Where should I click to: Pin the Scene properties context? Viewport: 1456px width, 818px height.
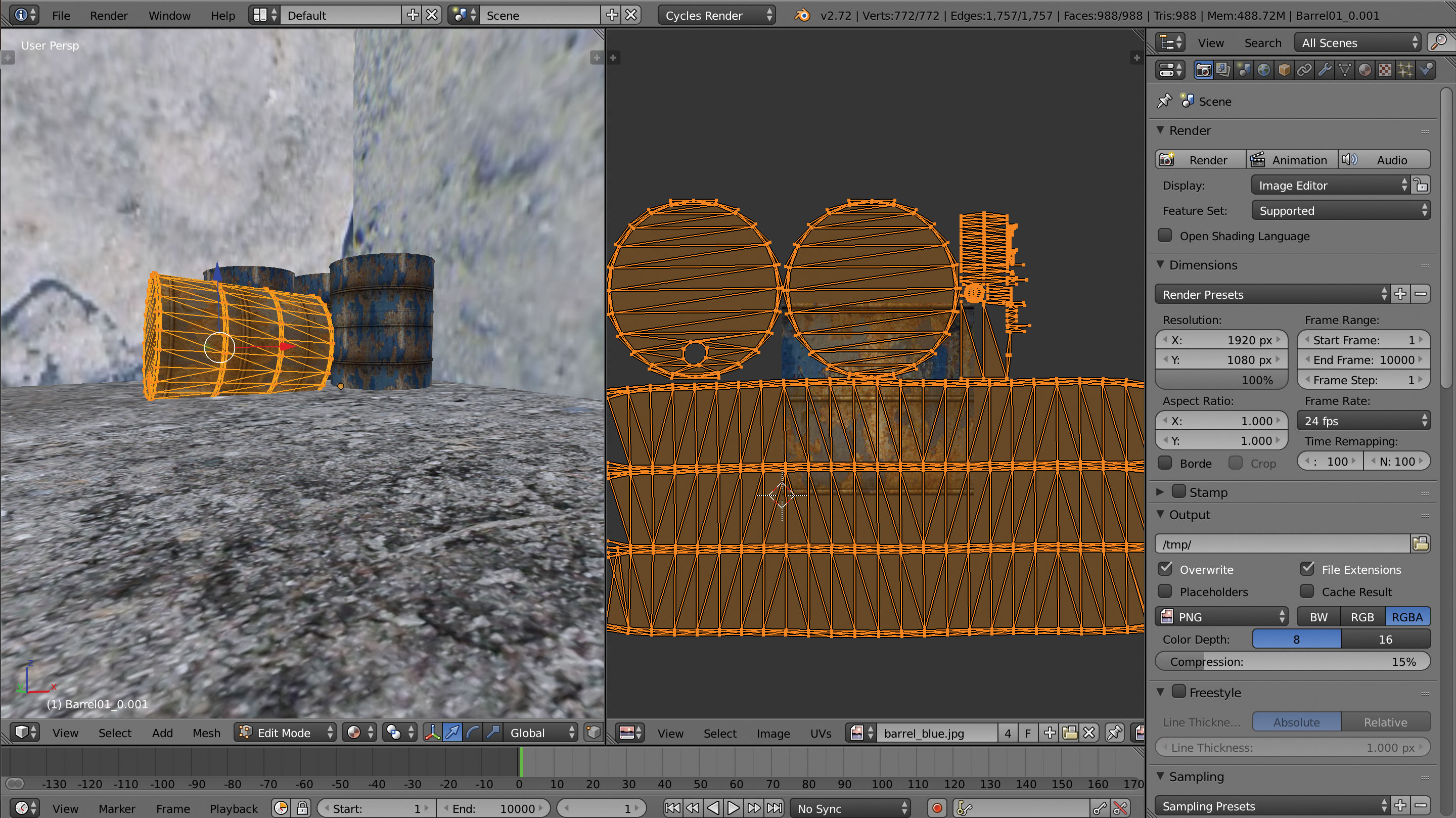(x=1165, y=101)
